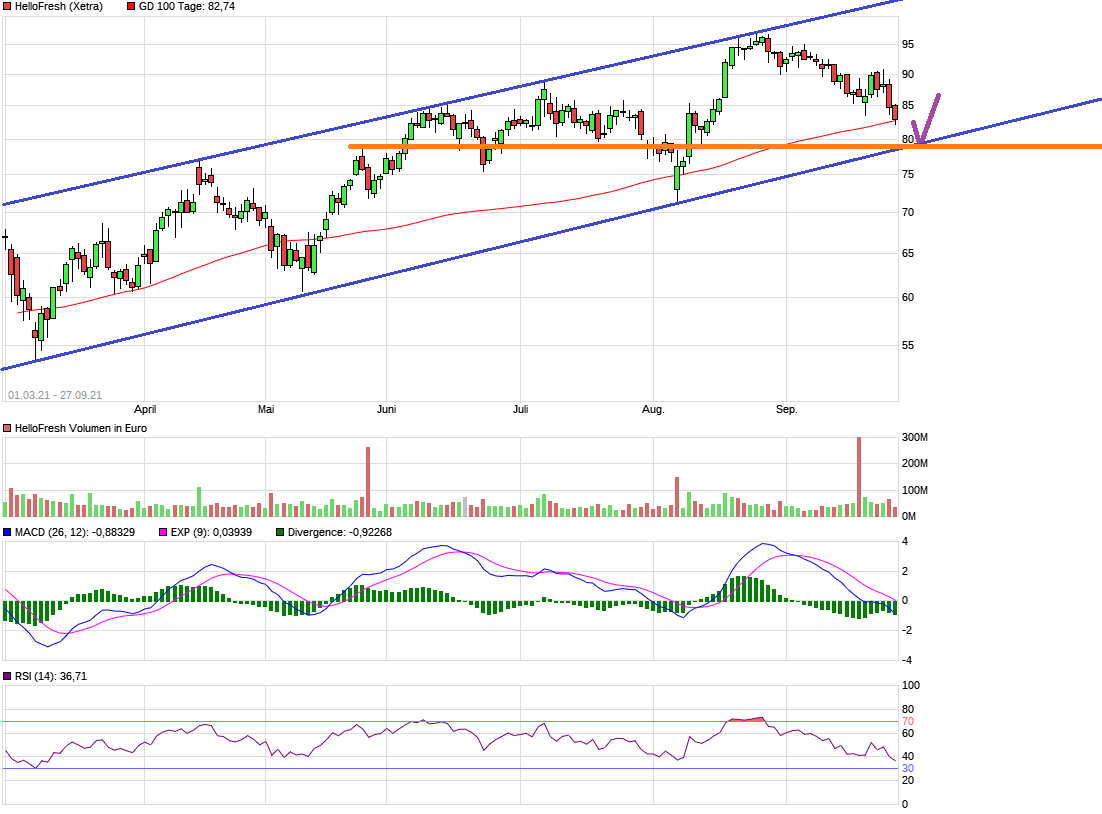The width and height of the screenshot is (1102, 814).
Task: Click the blue MACD legend swatch
Action: point(7,533)
